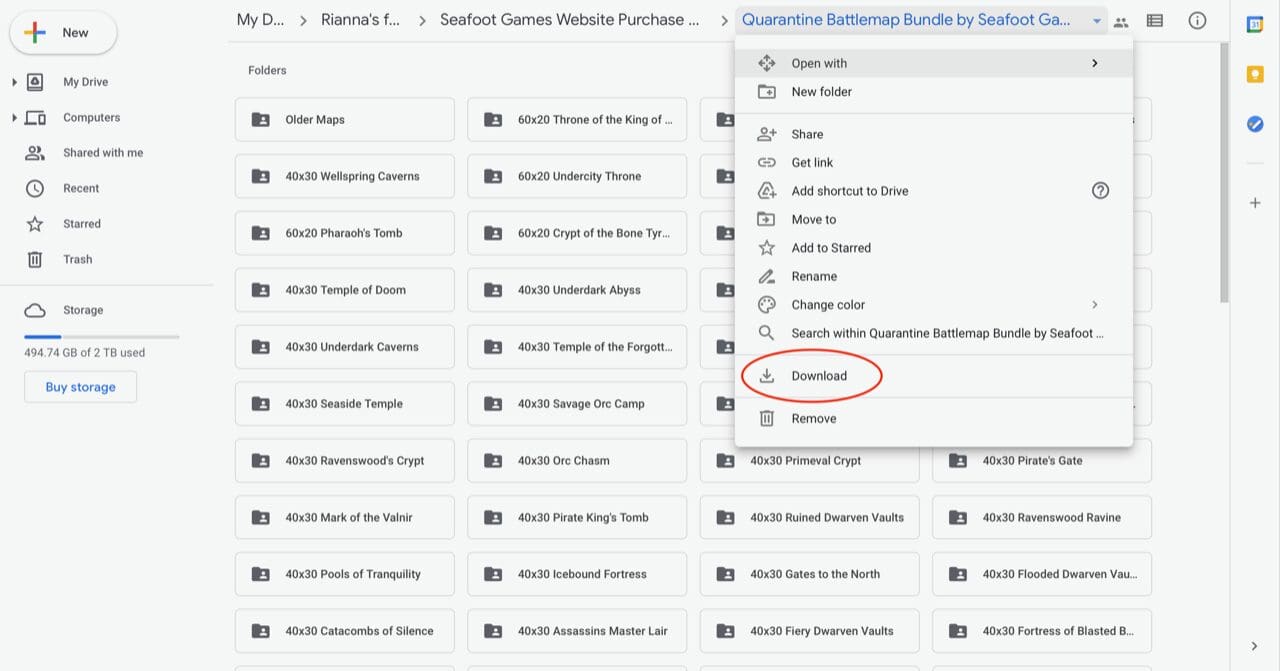
Task: Click the manage members people icon
Action: coord(1121,19)
